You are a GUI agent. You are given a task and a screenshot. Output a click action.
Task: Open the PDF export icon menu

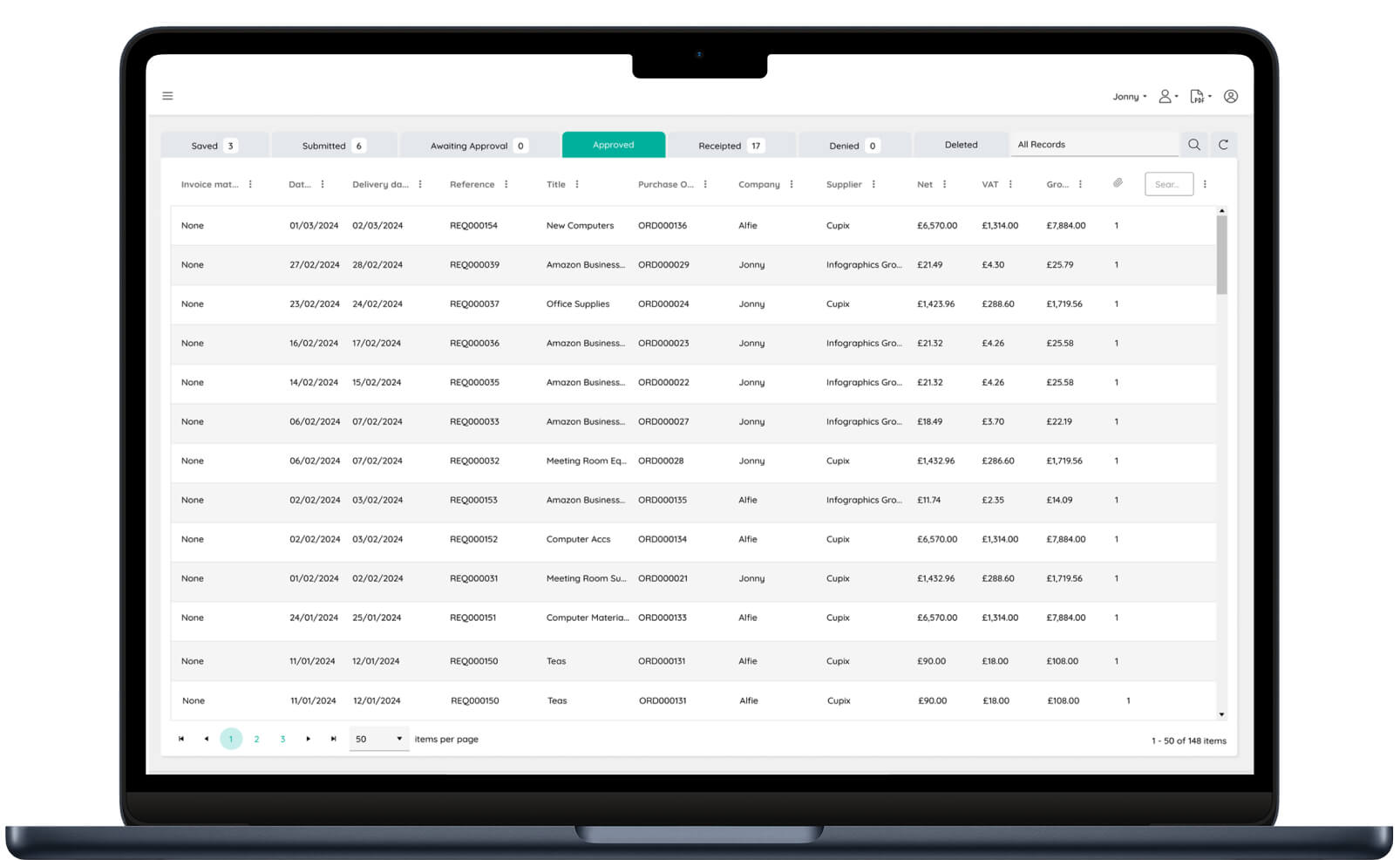click(x=1200, y=97)
